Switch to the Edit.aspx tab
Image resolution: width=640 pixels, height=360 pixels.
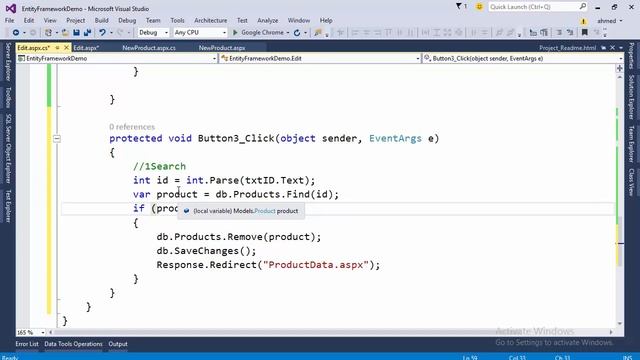click(86, 48)
